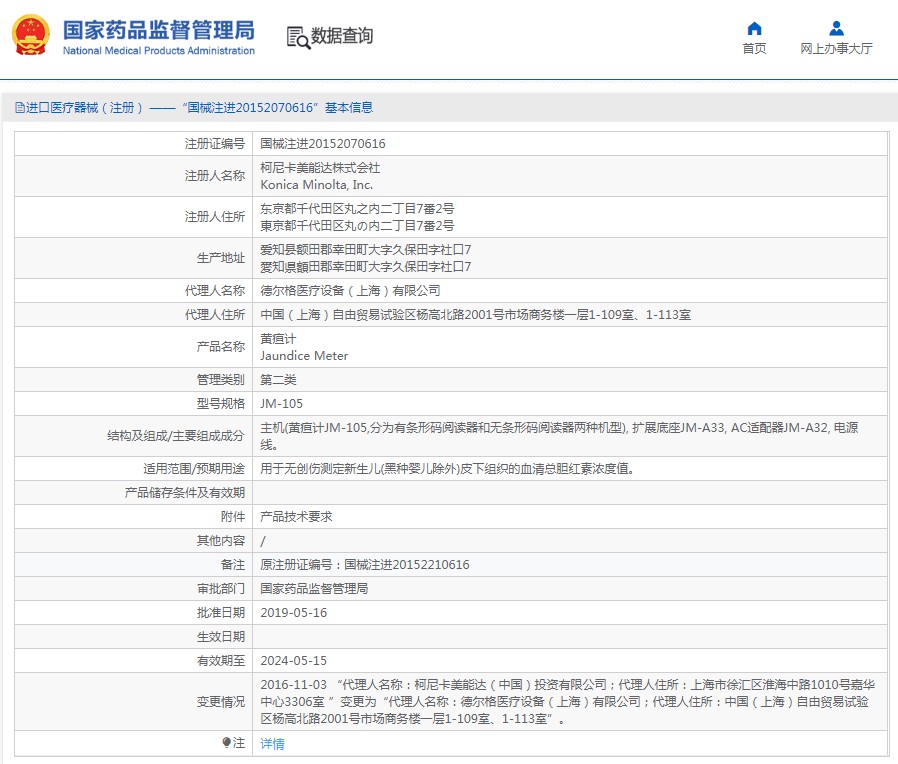The height and width of the screenshot is (764, 898).
Task: Click the 管理类别 row label
Action: [220, 380]
